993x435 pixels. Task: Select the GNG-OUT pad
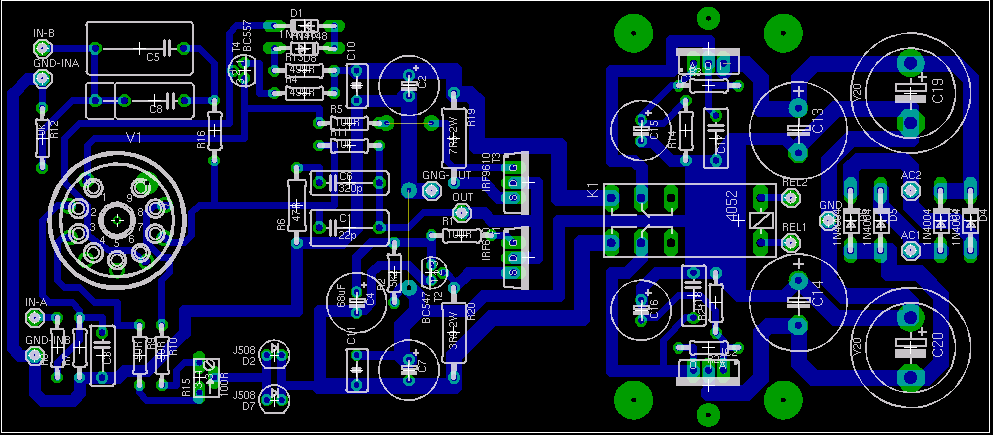coord(432,189)
